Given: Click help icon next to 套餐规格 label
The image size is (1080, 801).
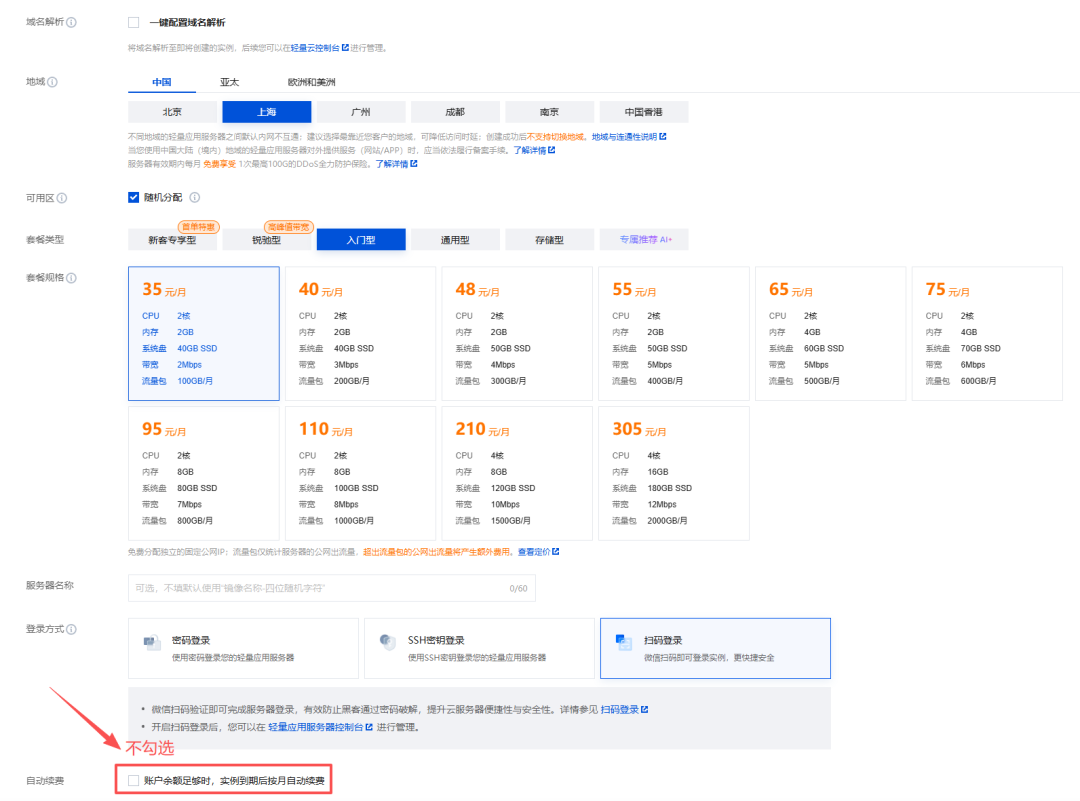Looking at the screenshot, I should (x=71, y=277).
